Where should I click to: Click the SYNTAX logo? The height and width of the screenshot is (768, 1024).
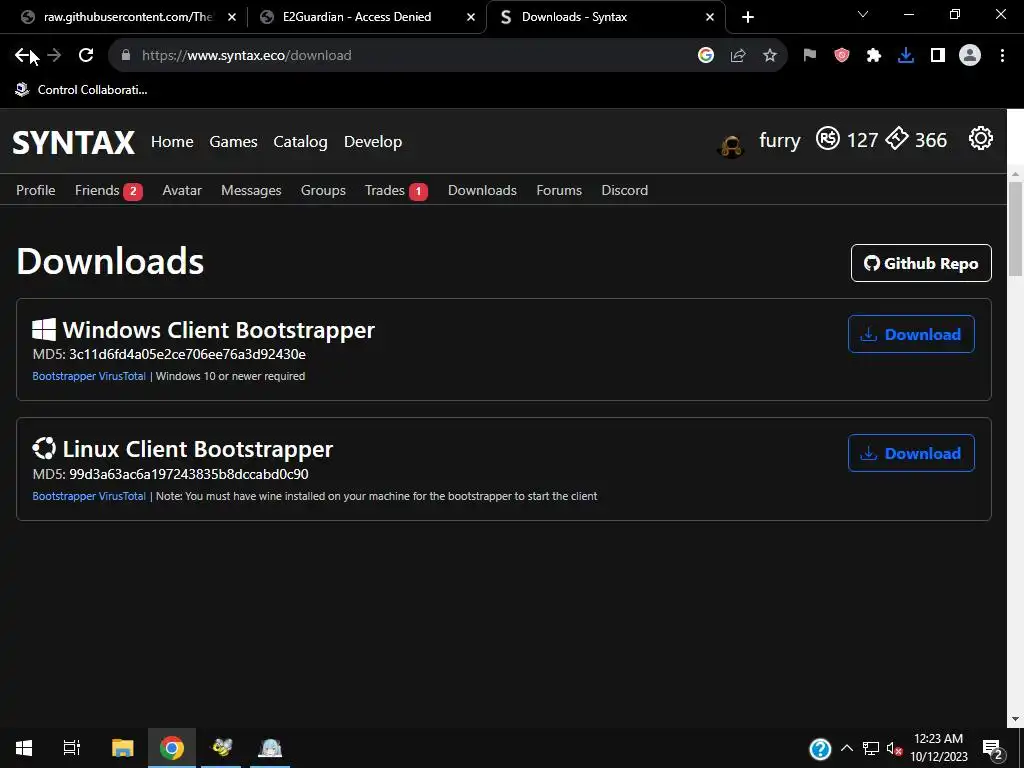[x=73, y=142]
